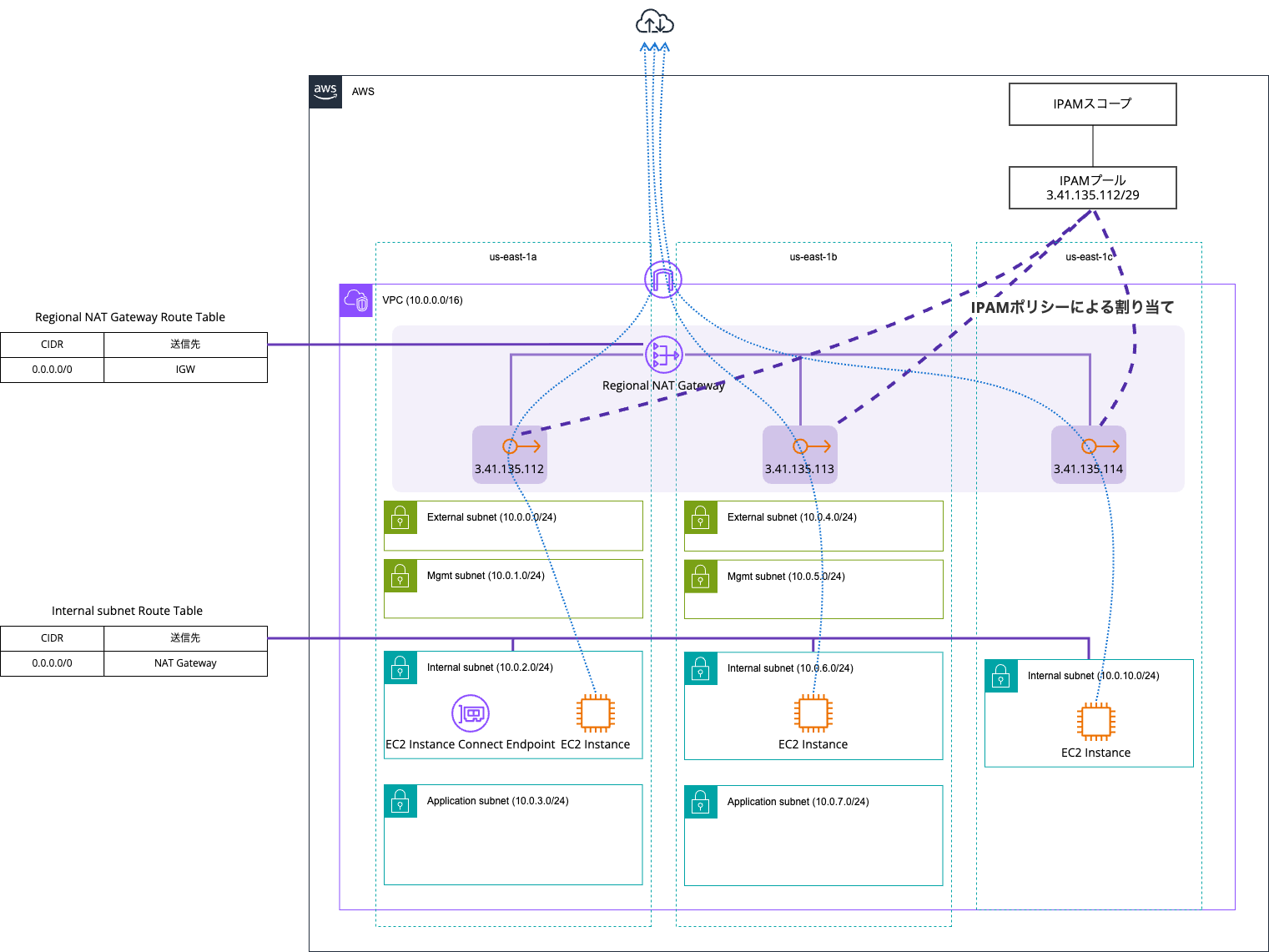The width and height of the screenshot is (1269, 952).
Task: Click the internet cloud icon at top
Action: (654, 22)
